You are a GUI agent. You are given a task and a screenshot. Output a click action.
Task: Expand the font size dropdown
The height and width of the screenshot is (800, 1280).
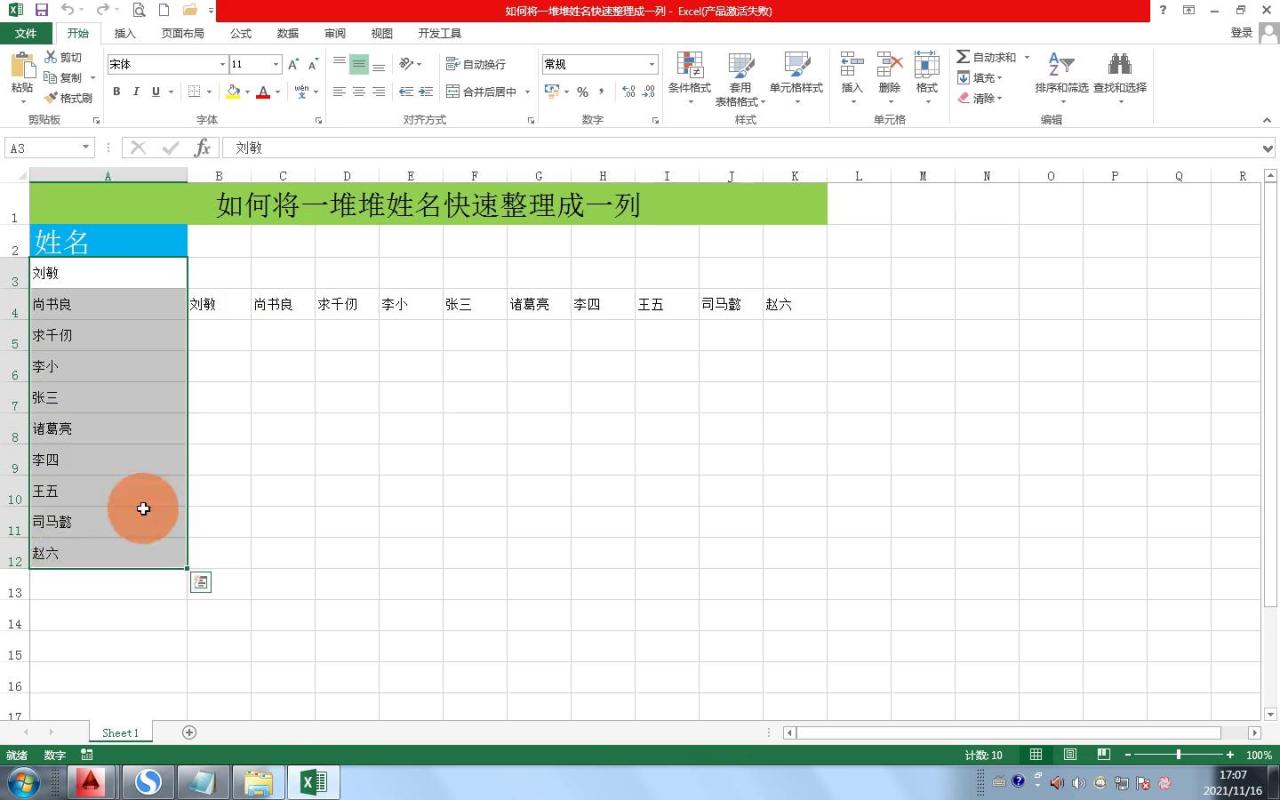(276, 64)
